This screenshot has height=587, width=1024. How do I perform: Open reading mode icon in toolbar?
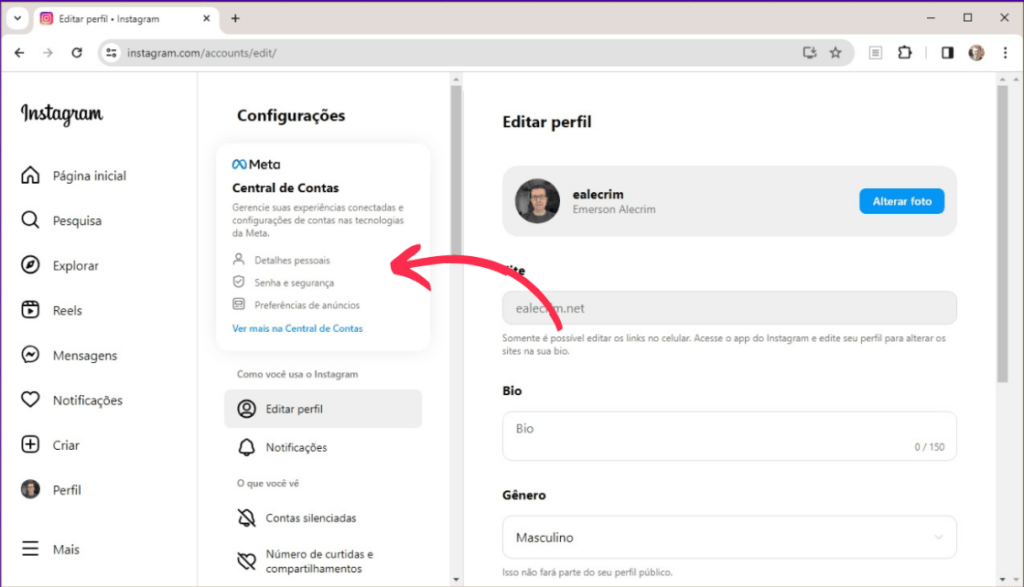[x=876, y=53]
